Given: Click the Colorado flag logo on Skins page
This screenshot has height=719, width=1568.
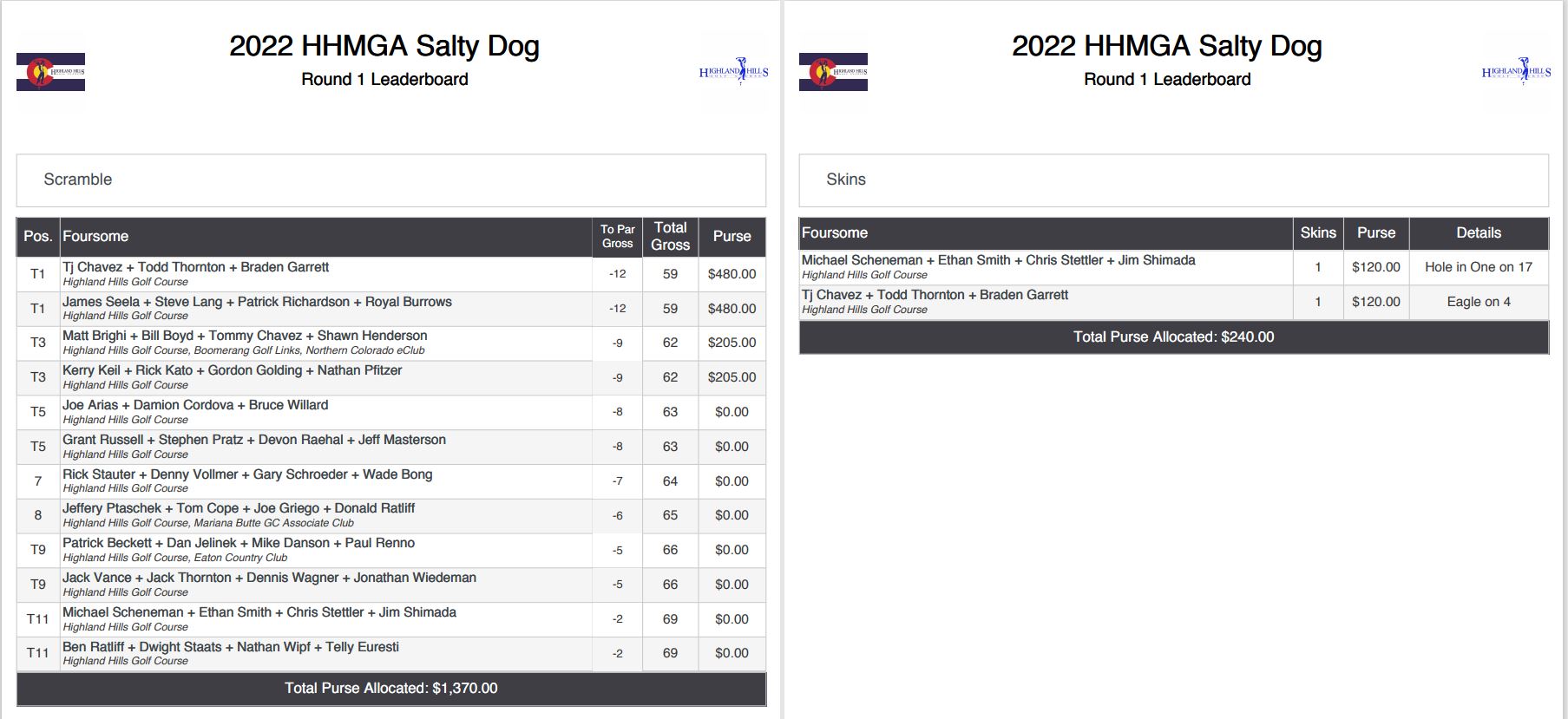Looking at the screenshot, I should click(833, 72).
